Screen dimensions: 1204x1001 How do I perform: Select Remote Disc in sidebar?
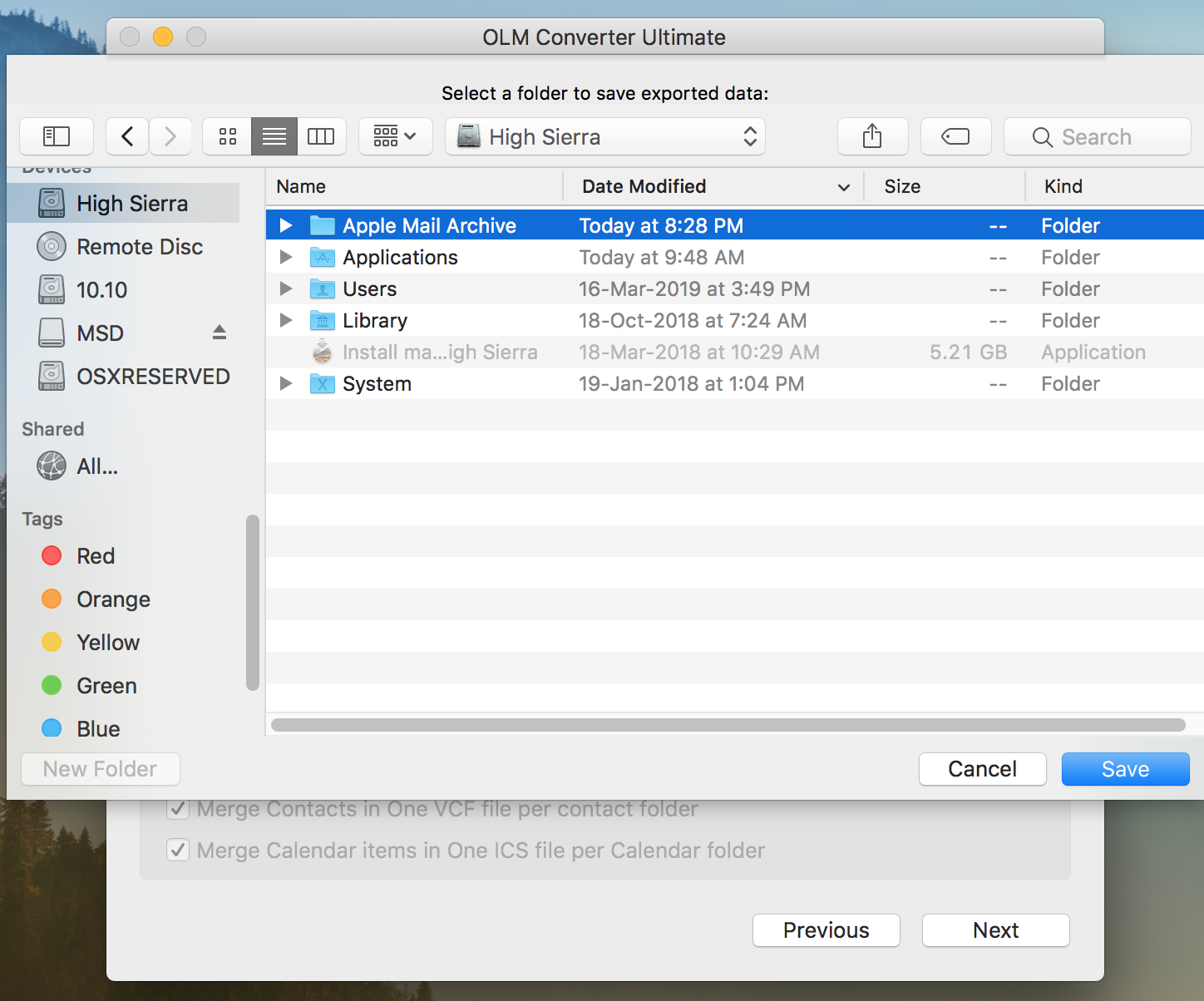tap(123, 247)
